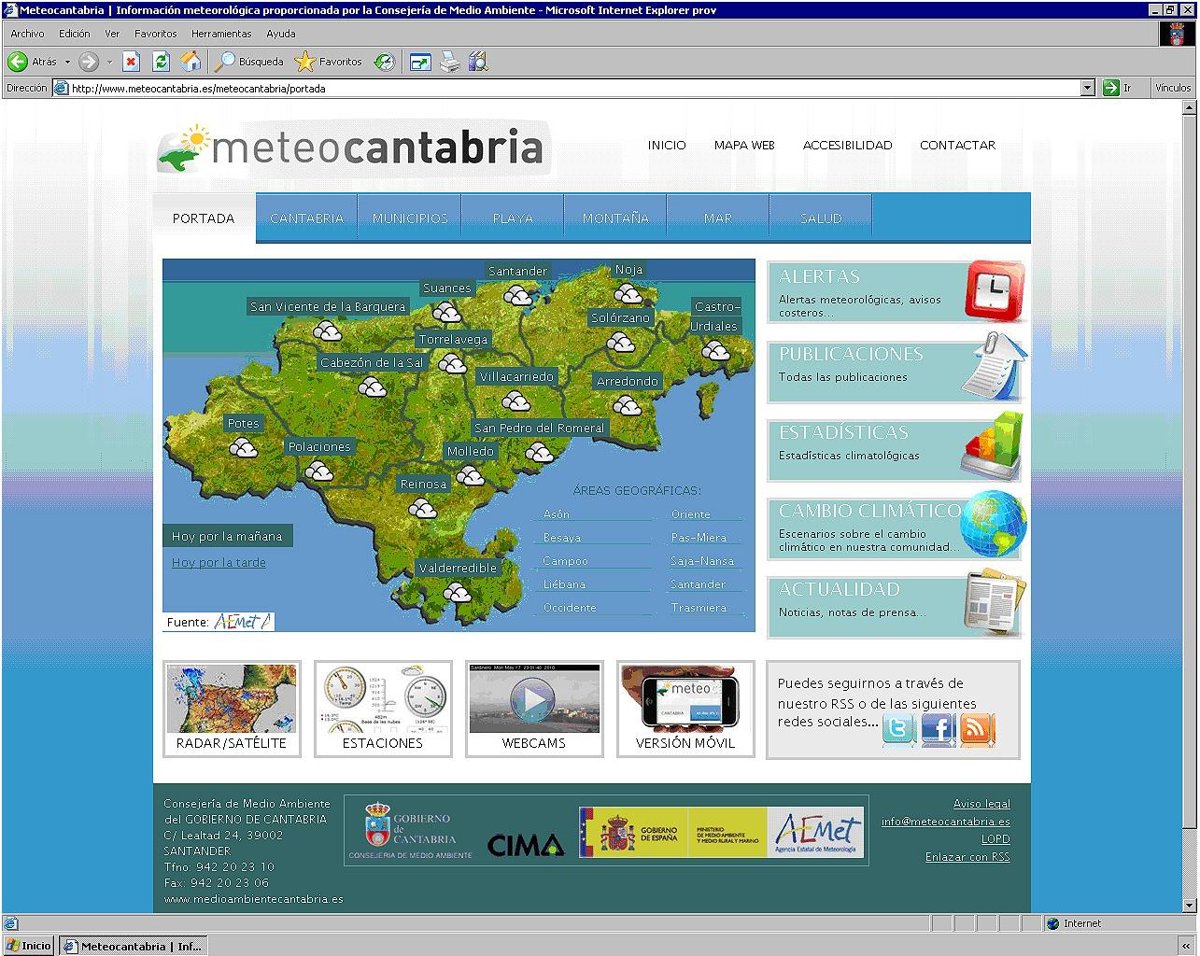Refresh the page with the toolbar icon

coord(160,62)
